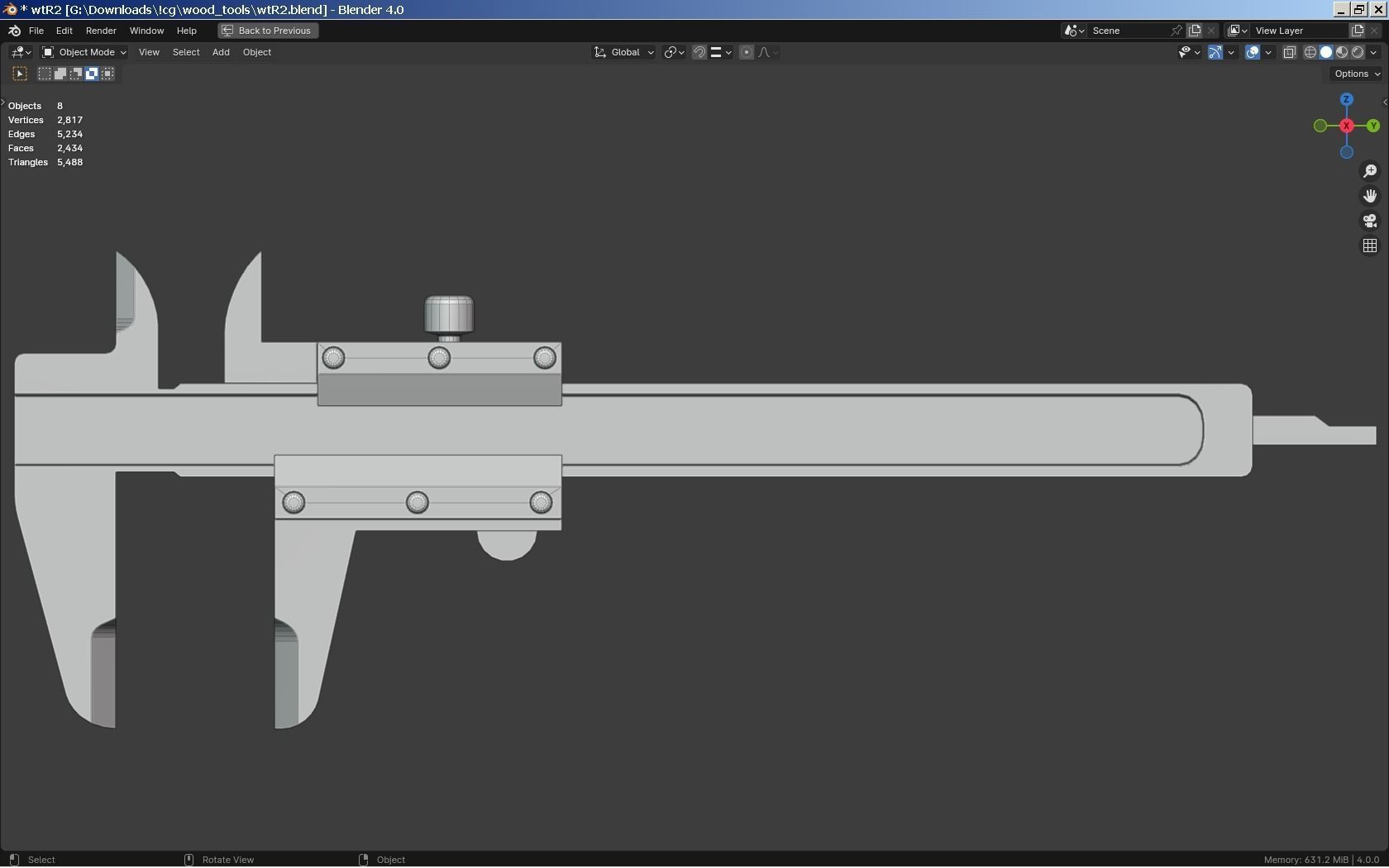Screen dimensions: 1389x868
Task: Open the File menu
Action: coord(36,31)
